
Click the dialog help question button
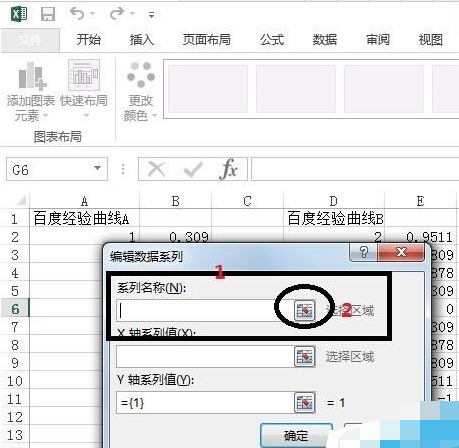point(364,252)
